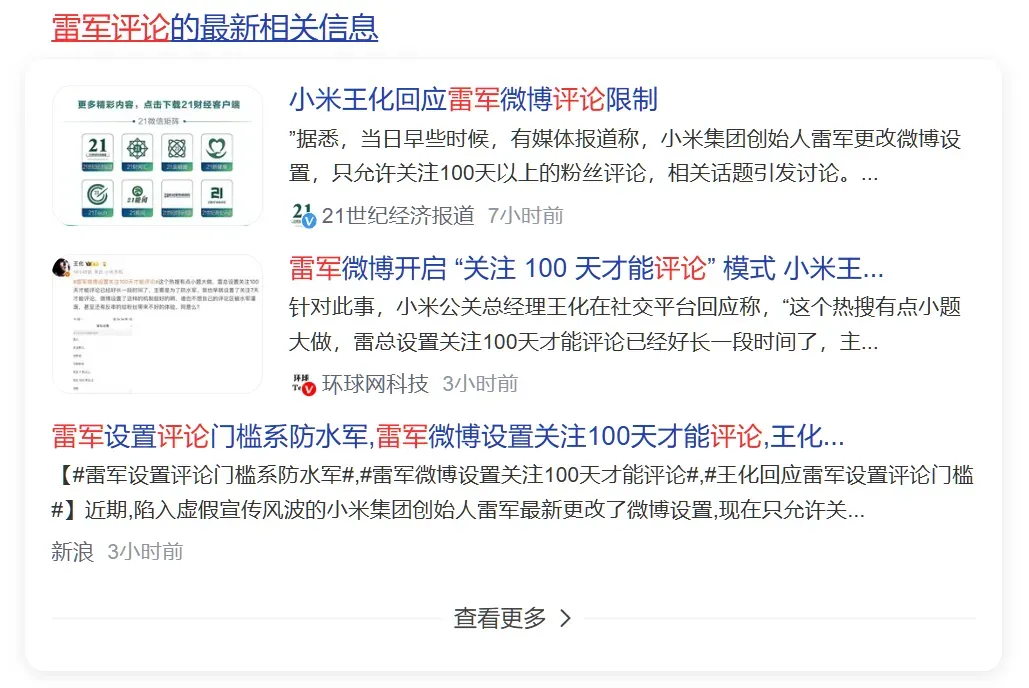
Task: Open the 王化 Weibo post screenshot thumbnail
Action: pyautogui.click(x=158, y=324)
